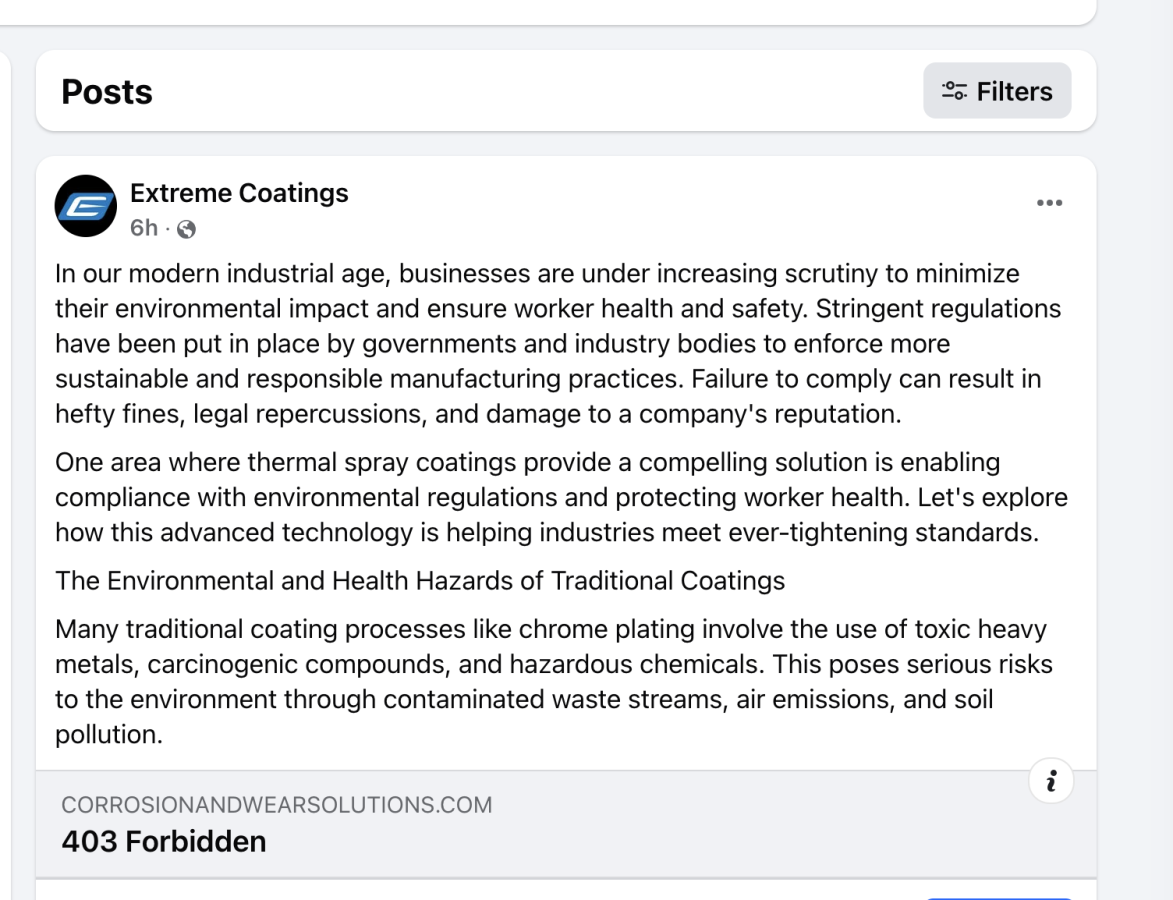Select the Posts section heading
The width and height of the screenshot is (1173, 900).
tap(106, 91)
